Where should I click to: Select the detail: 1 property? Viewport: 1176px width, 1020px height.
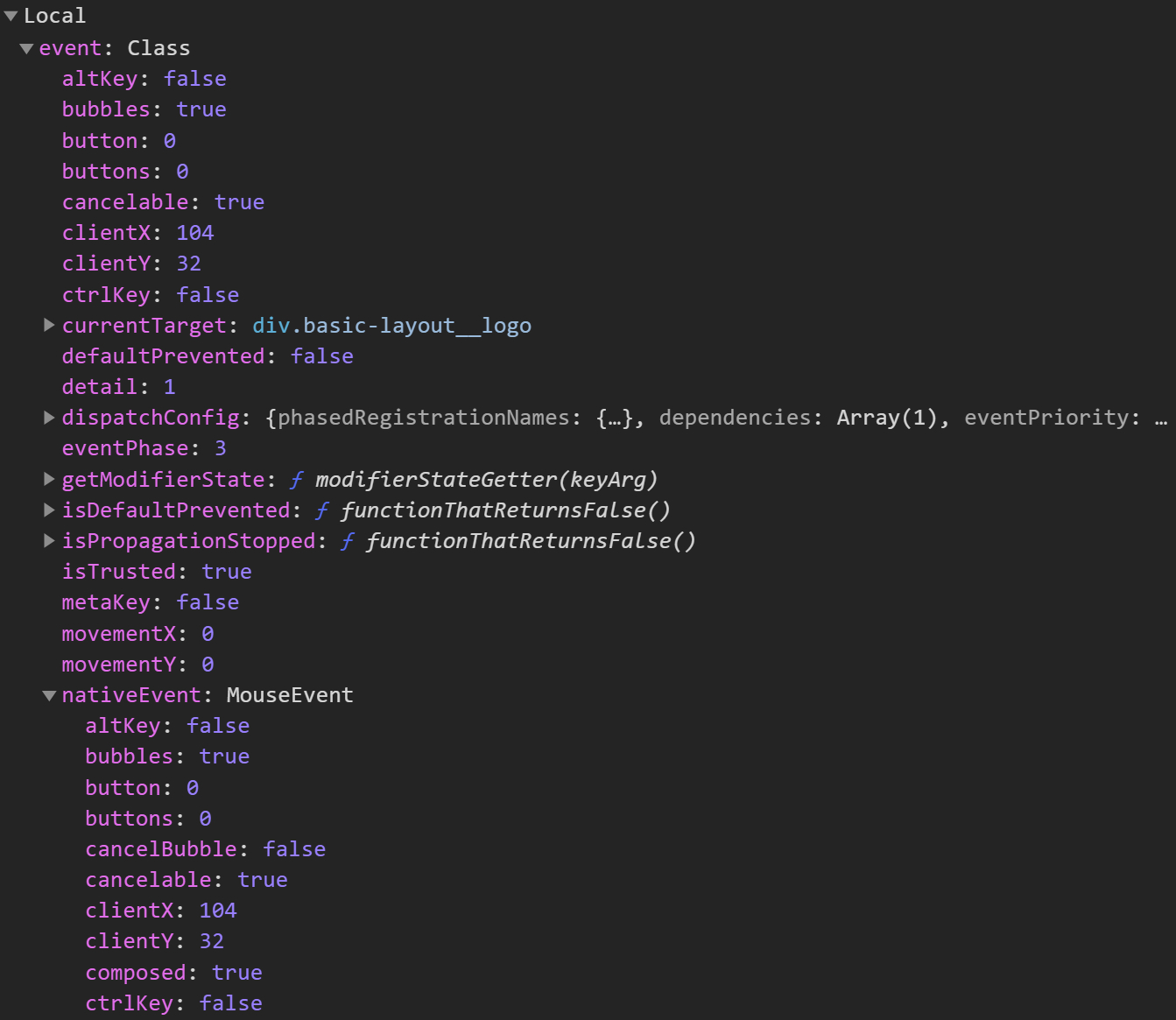click(118, 387)
